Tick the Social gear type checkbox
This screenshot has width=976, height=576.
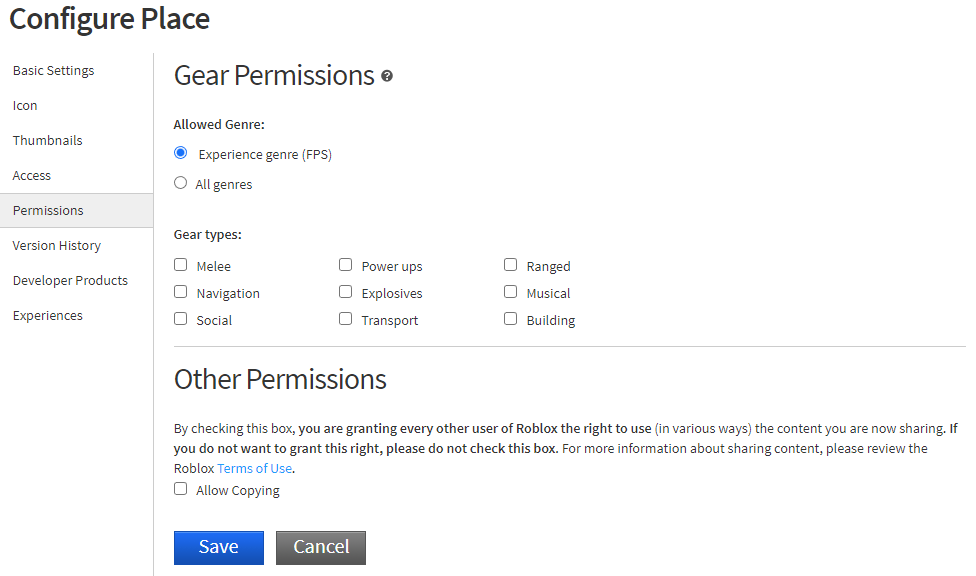181,319
